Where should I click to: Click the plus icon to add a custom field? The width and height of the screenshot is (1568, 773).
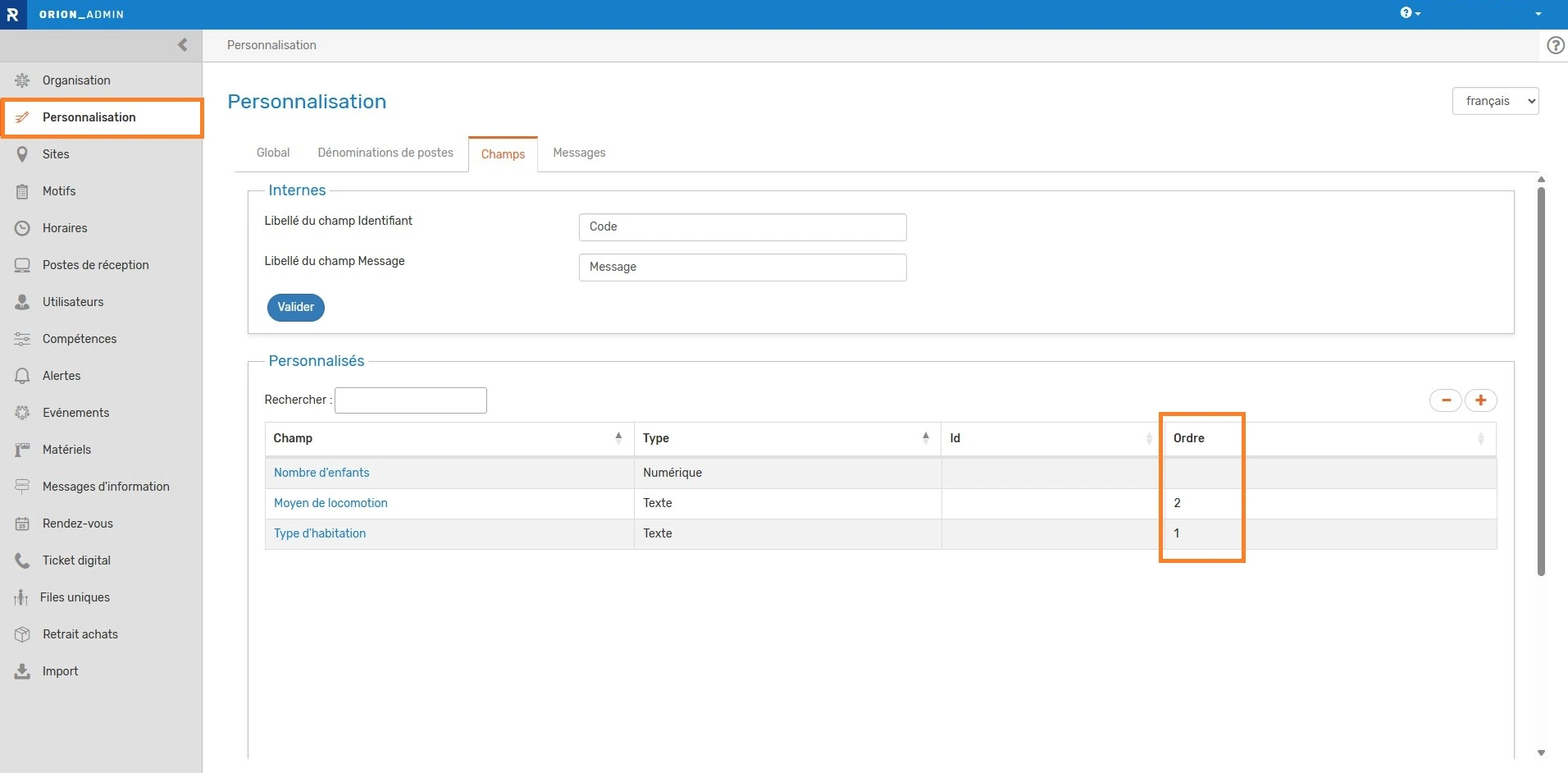pyautogui.click(x=1480, y=400)
